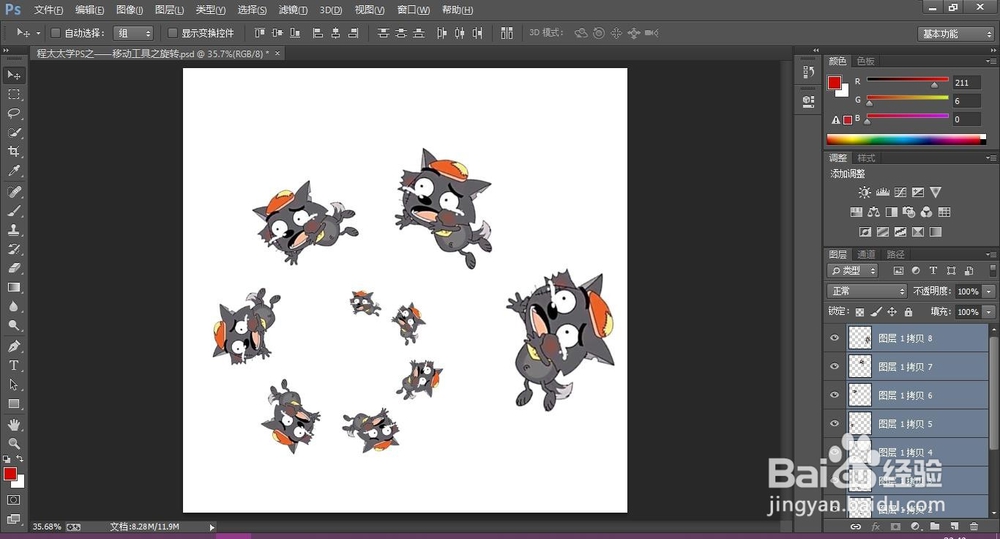Select the Rectangular Marquee tool
Screen dimensions: 1000x539
point(13,94)
